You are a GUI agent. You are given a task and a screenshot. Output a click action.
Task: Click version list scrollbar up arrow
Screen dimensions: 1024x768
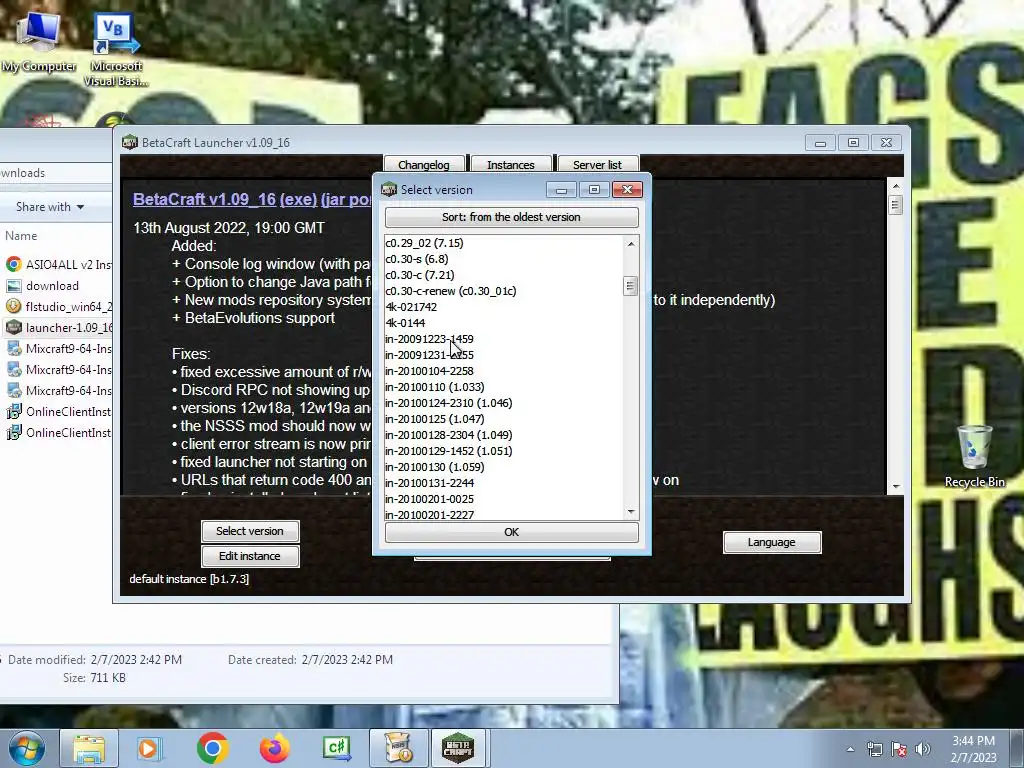[x=631, y=244]
